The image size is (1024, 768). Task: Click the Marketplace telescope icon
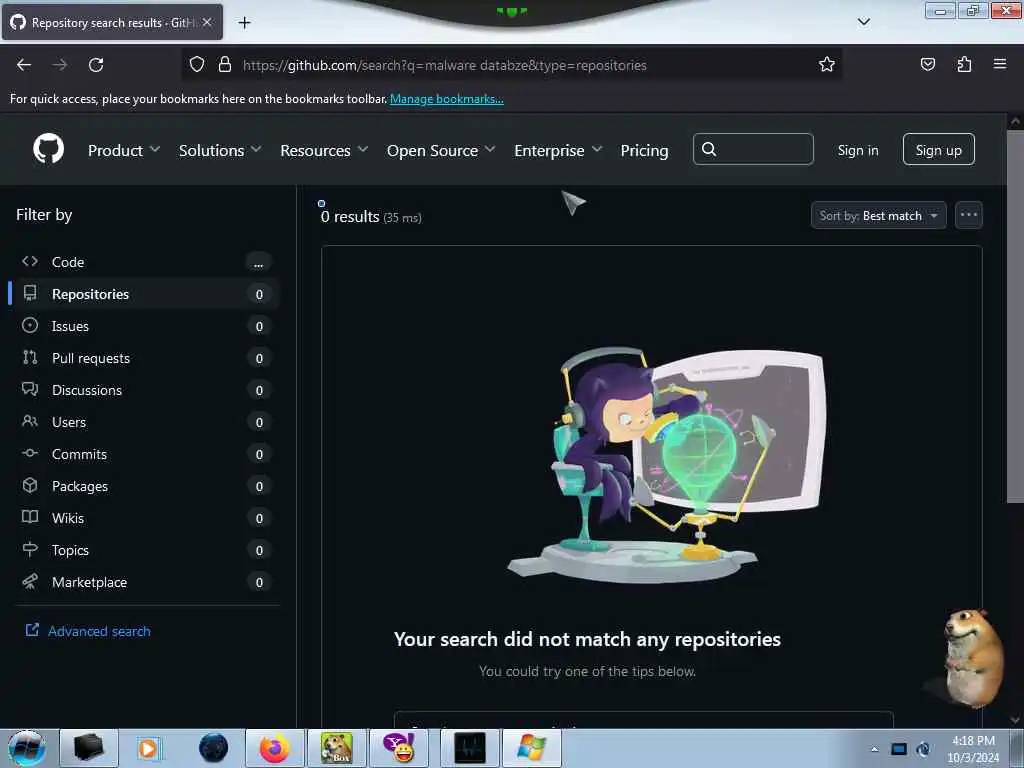tap(30, 581)
